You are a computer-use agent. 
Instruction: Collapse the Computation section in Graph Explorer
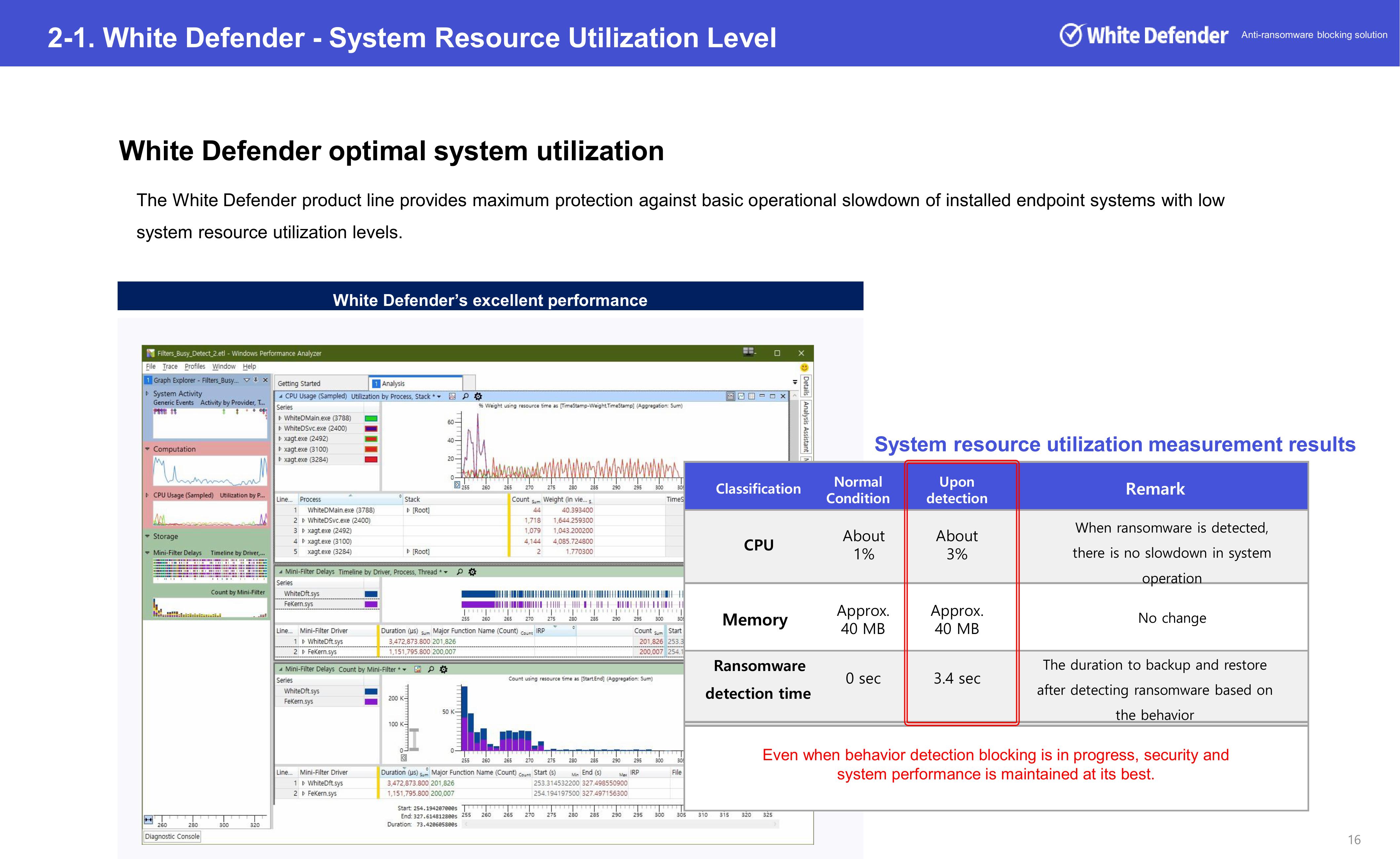pos(148,449)
